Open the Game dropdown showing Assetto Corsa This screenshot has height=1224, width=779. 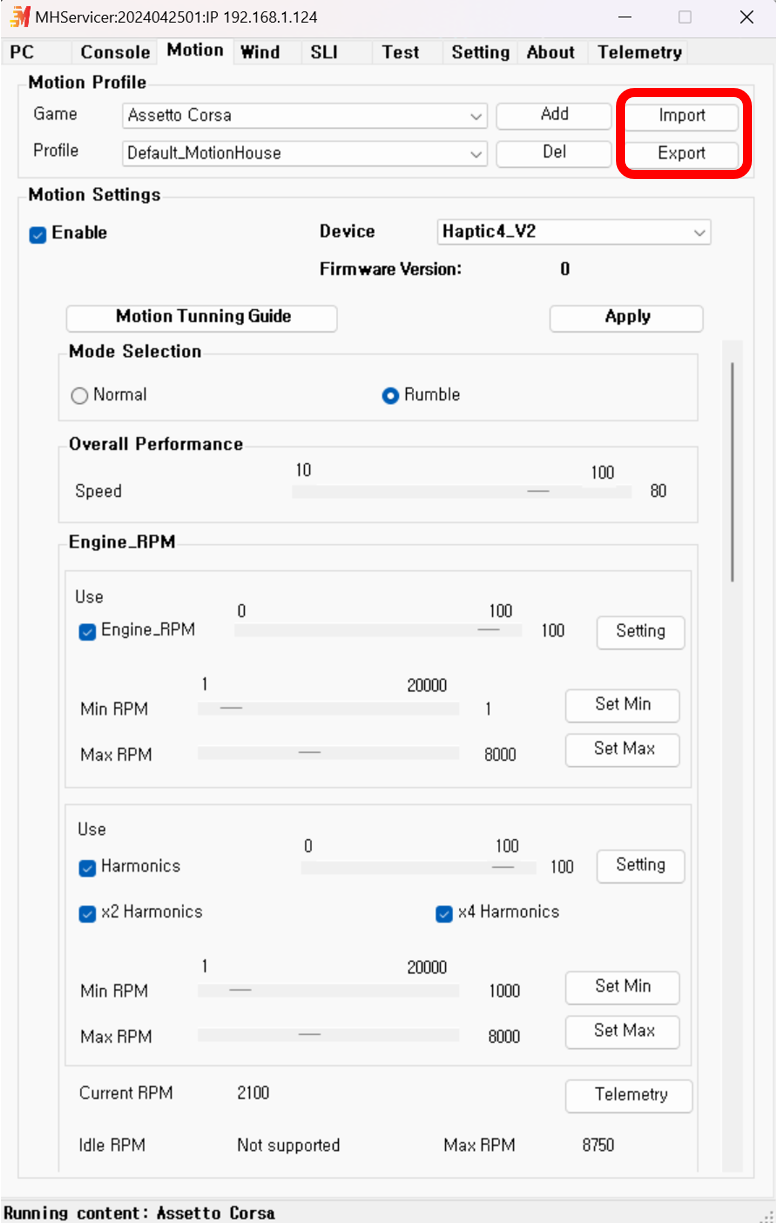tap(305, 116)
